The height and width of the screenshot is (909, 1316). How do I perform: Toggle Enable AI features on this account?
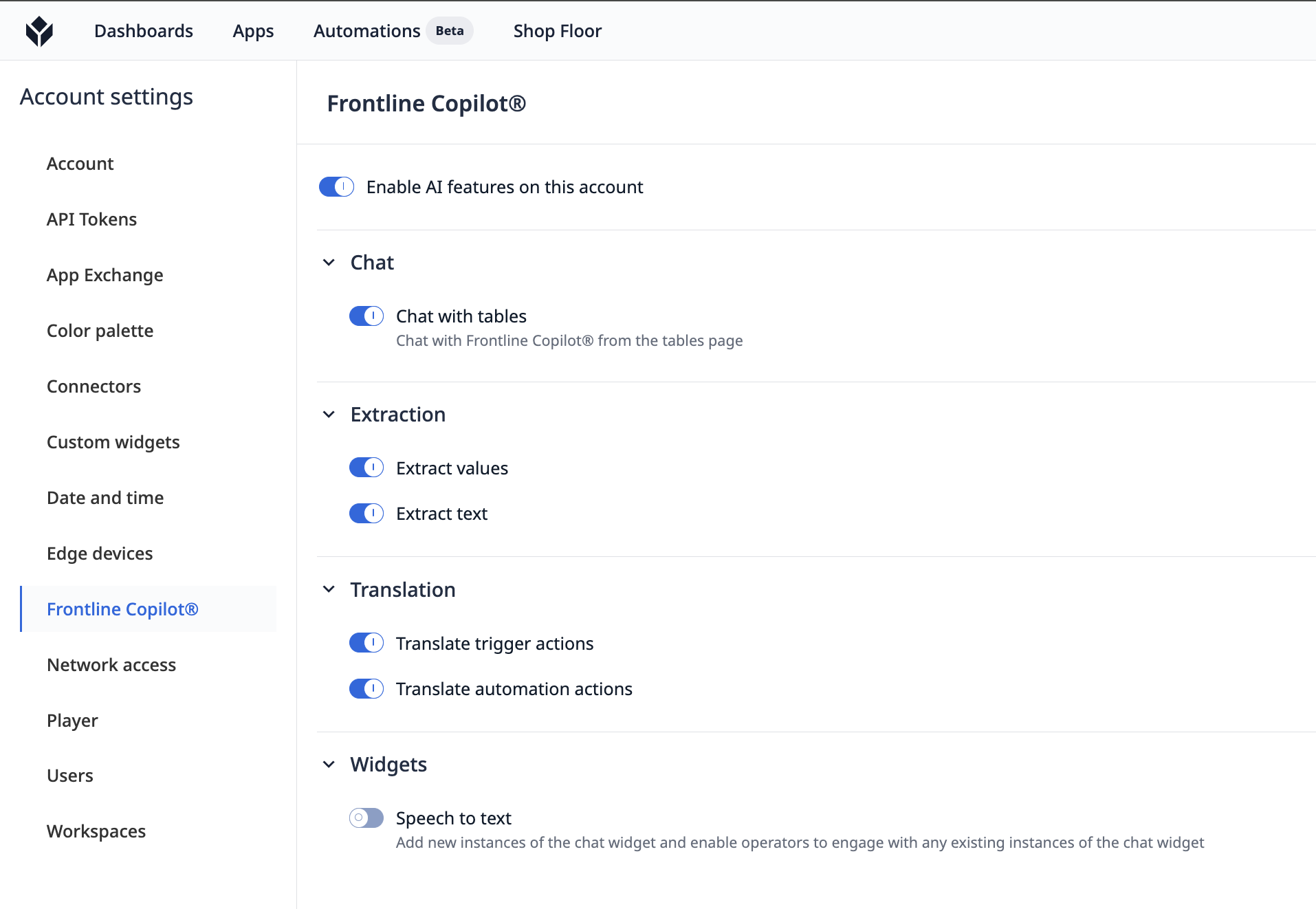[x=336, y=186]
